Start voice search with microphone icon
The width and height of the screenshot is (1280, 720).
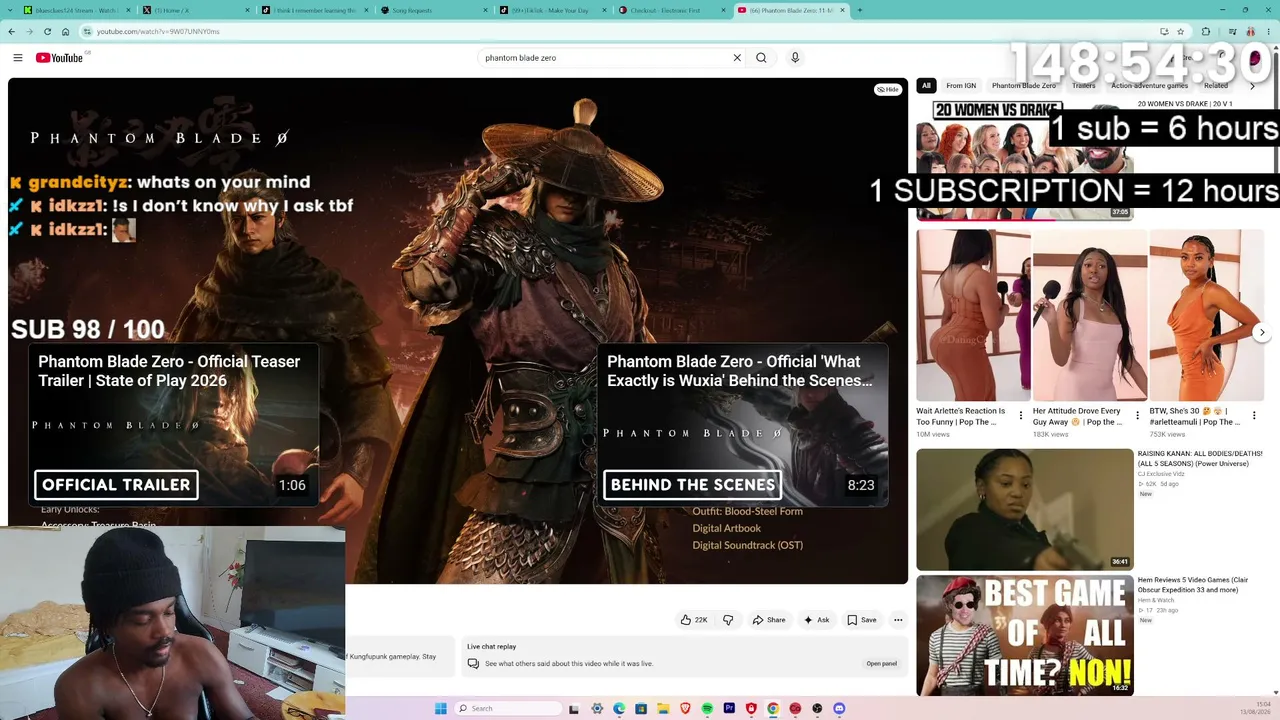795,58
